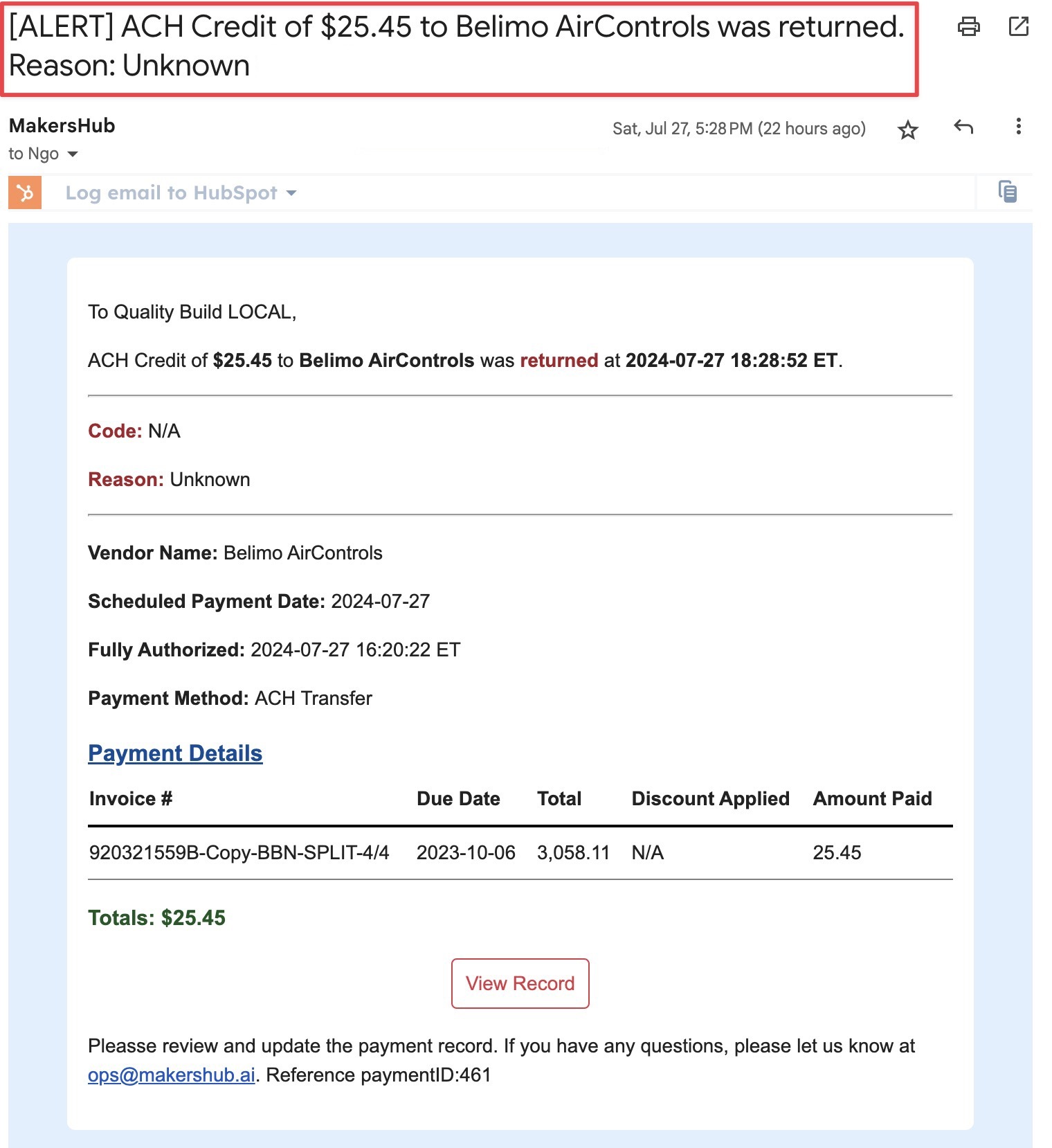Print this email with the printer icon
Screen dimensions: 1052x1148
point(968,26)
